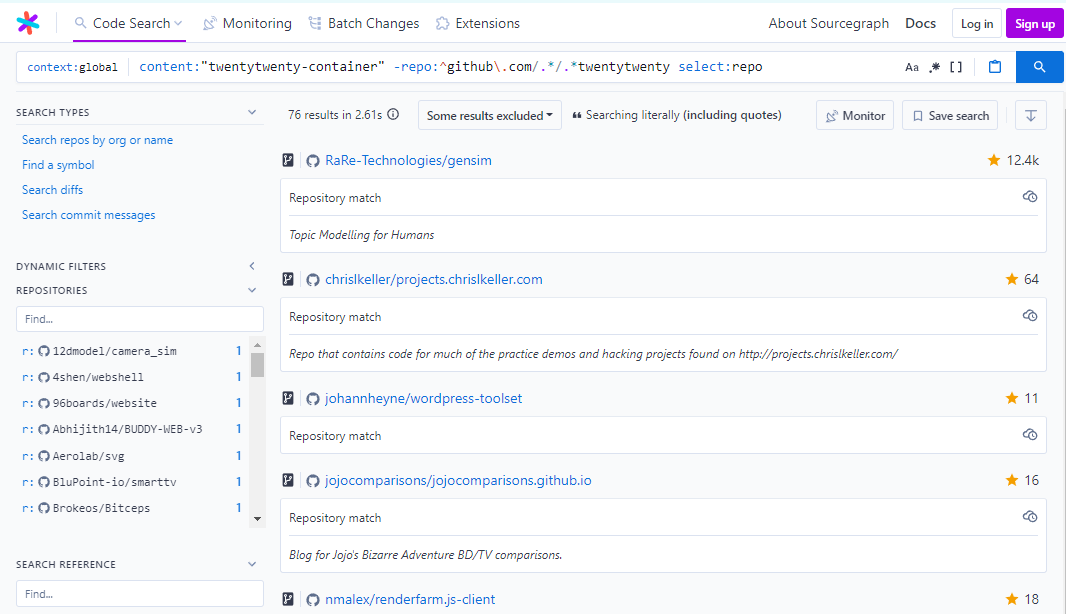Open the Code Search menu
The height and width of the screenshot is (615, 1066).
click(x=129, y=23)
